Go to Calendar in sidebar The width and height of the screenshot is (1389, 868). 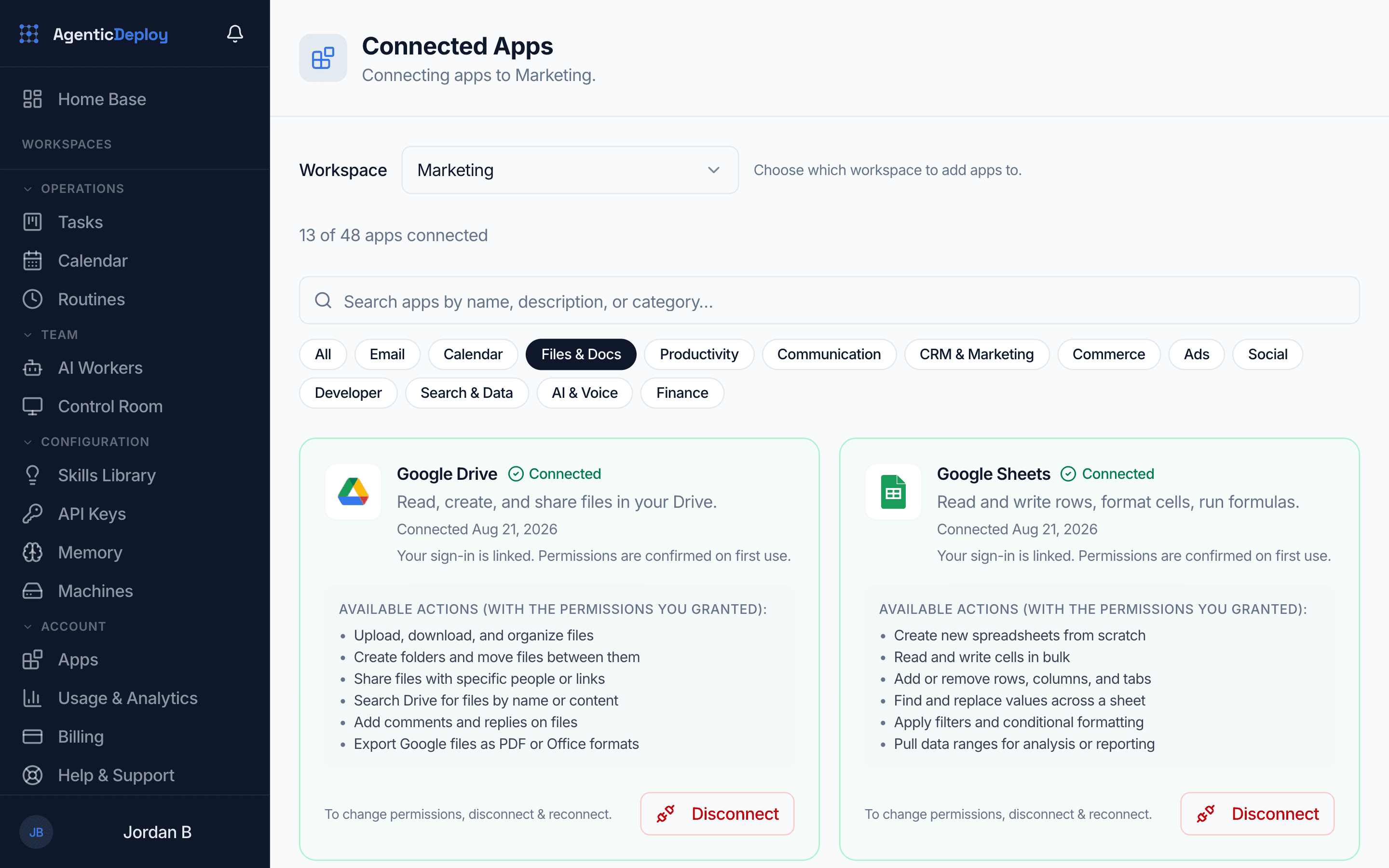[93, 260]
